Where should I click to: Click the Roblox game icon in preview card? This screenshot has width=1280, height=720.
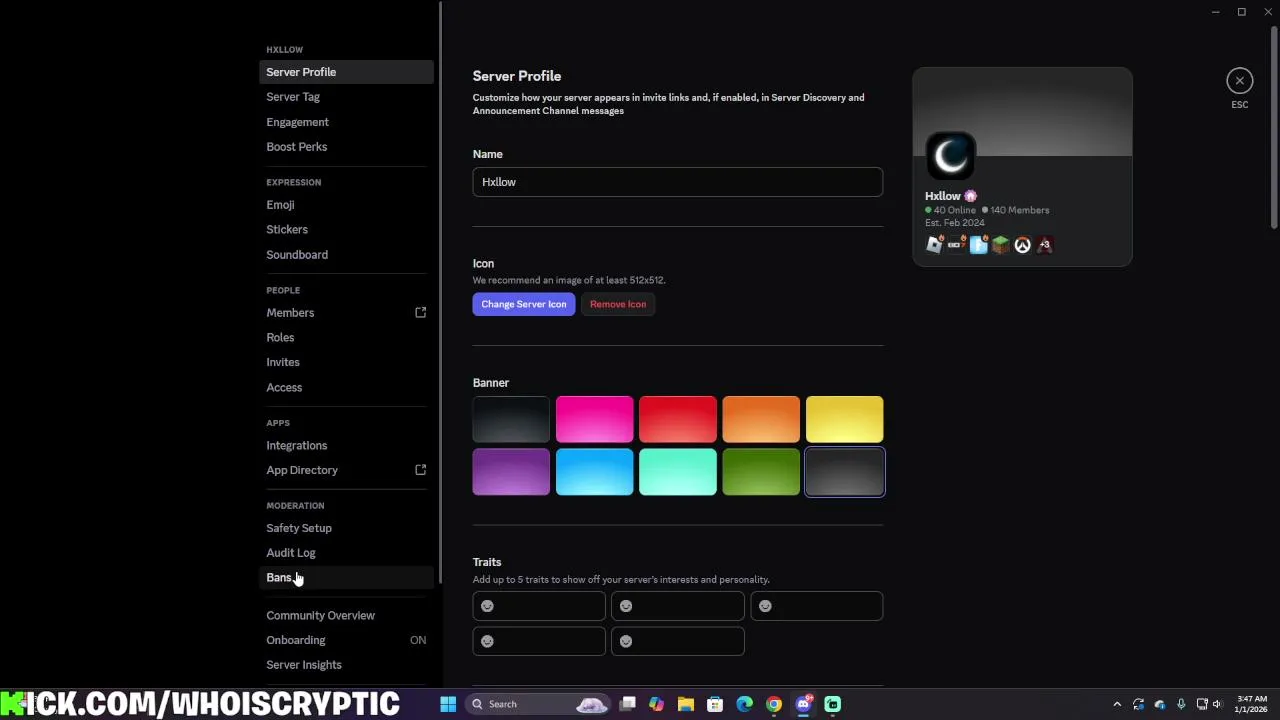934,245
